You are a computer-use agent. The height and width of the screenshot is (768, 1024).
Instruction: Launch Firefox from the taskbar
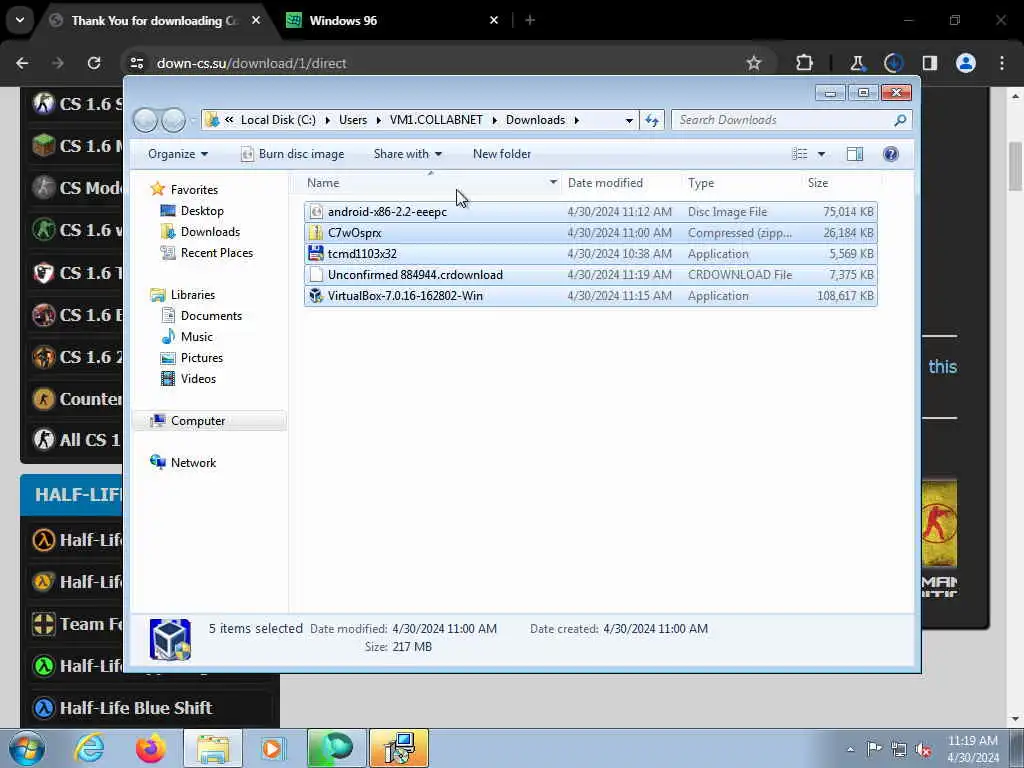click(x=151, y=748)
